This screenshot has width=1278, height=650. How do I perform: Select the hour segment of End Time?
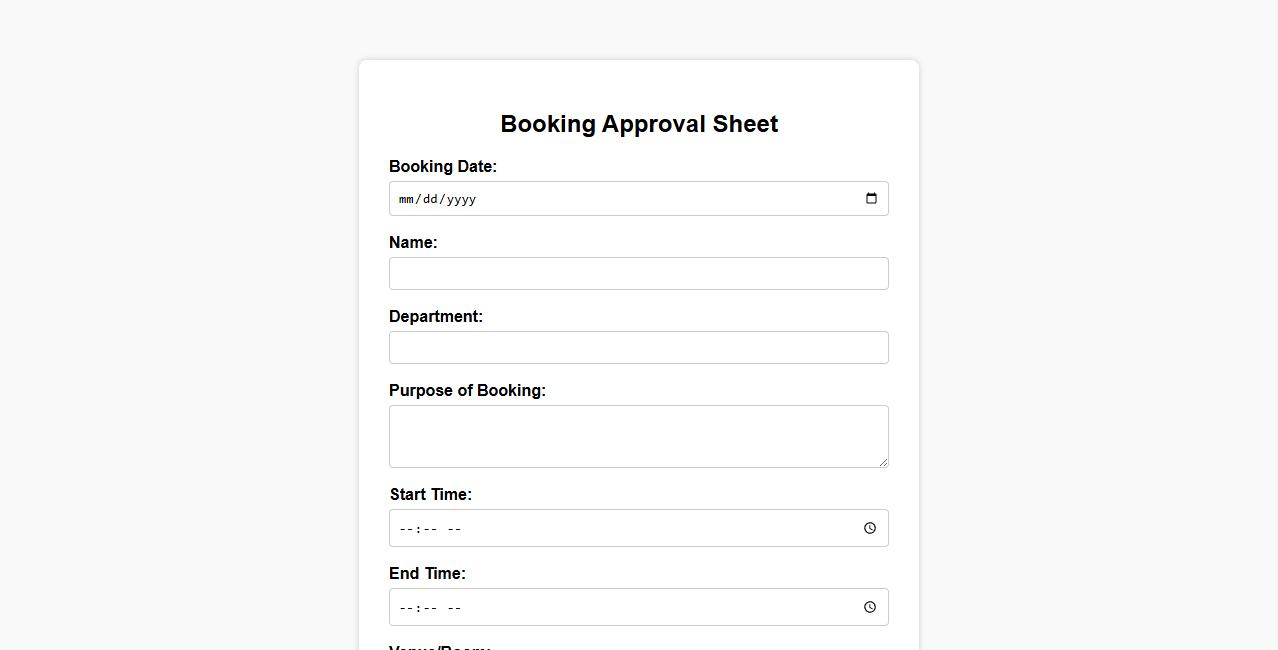405,608
